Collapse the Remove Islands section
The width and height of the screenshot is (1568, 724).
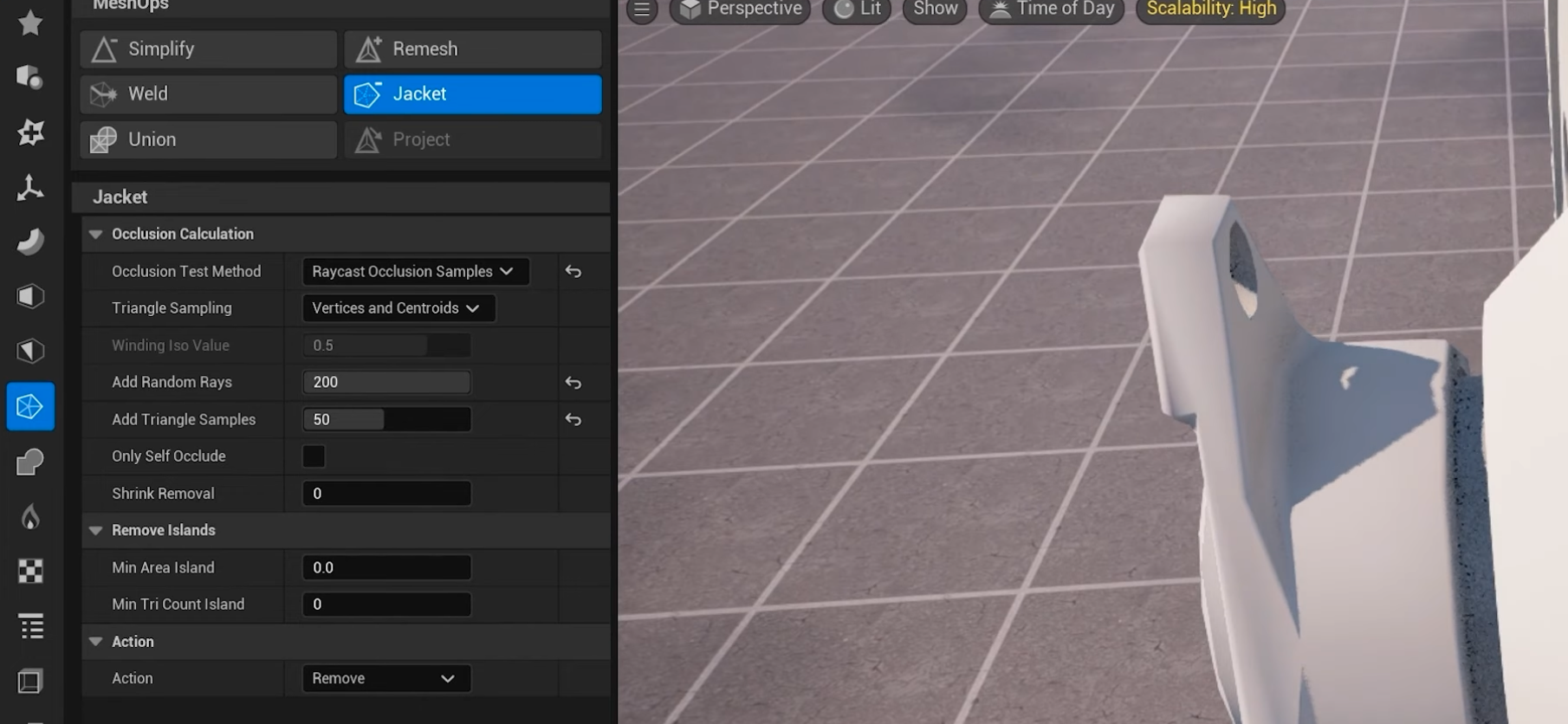(96, 531)
